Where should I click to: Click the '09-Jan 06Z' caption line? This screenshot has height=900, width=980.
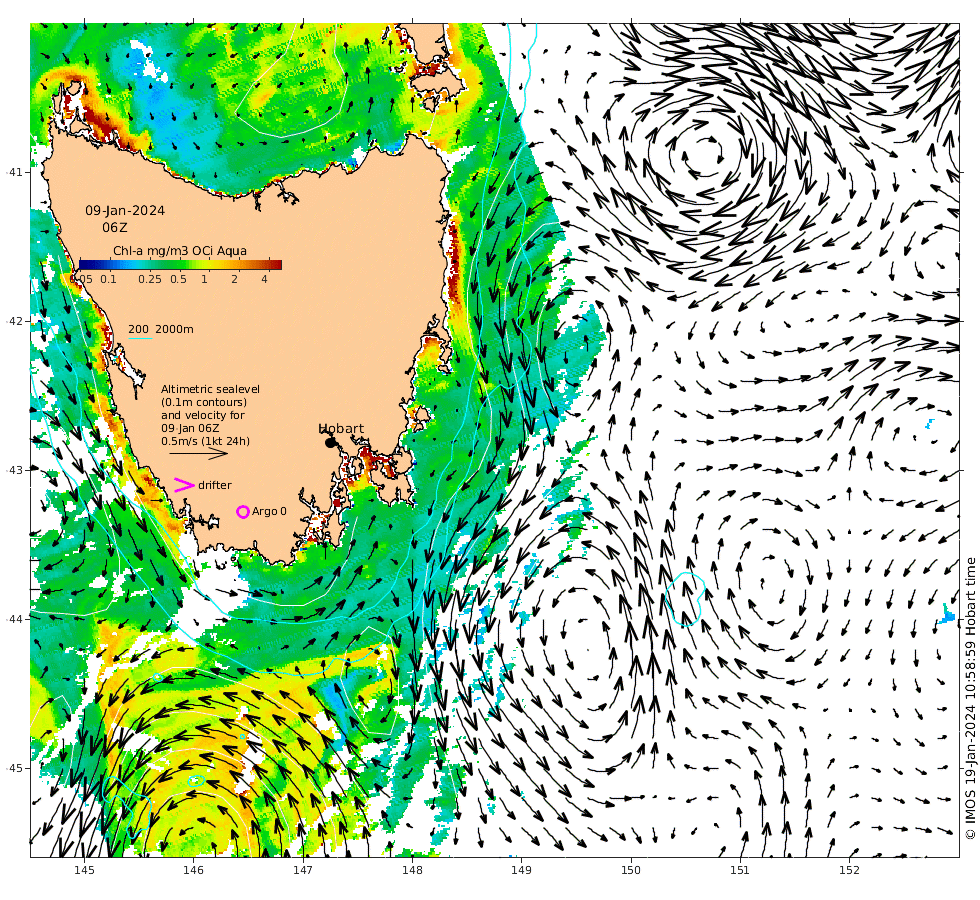(190, 428)
